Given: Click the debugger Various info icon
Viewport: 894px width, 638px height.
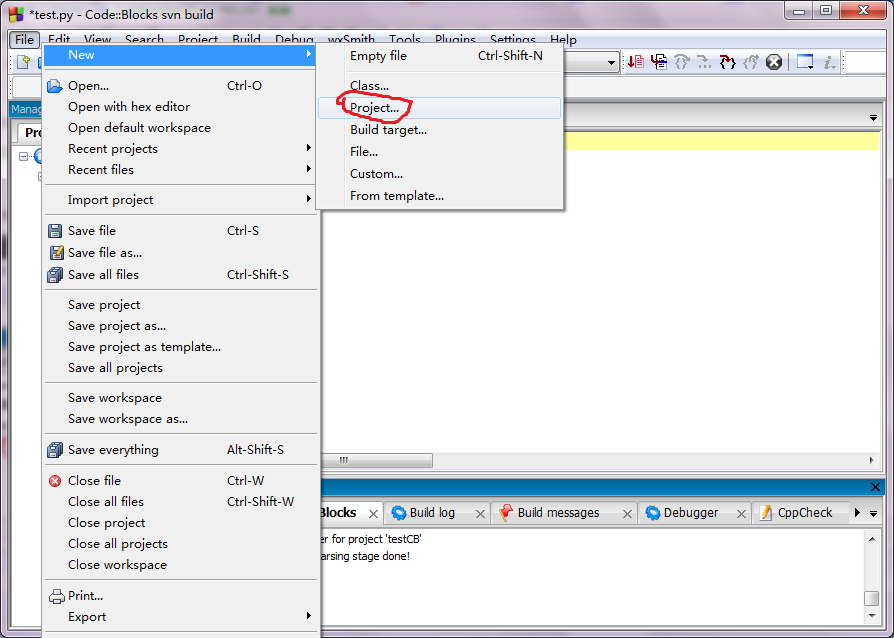Looking at the screenshot, I should click(x=829, y=62).
